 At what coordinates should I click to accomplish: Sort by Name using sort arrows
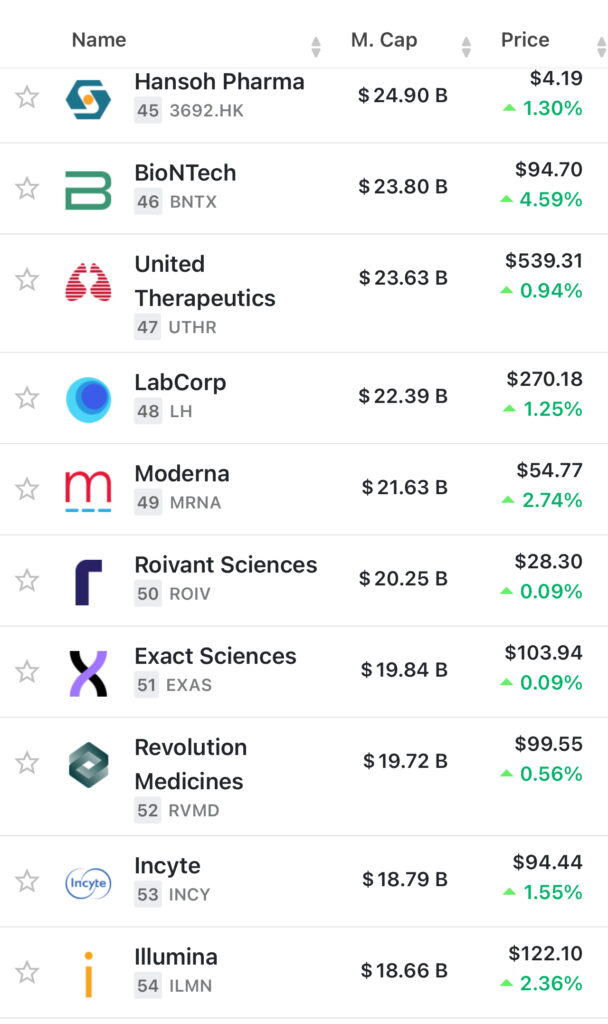click(316, 46)
